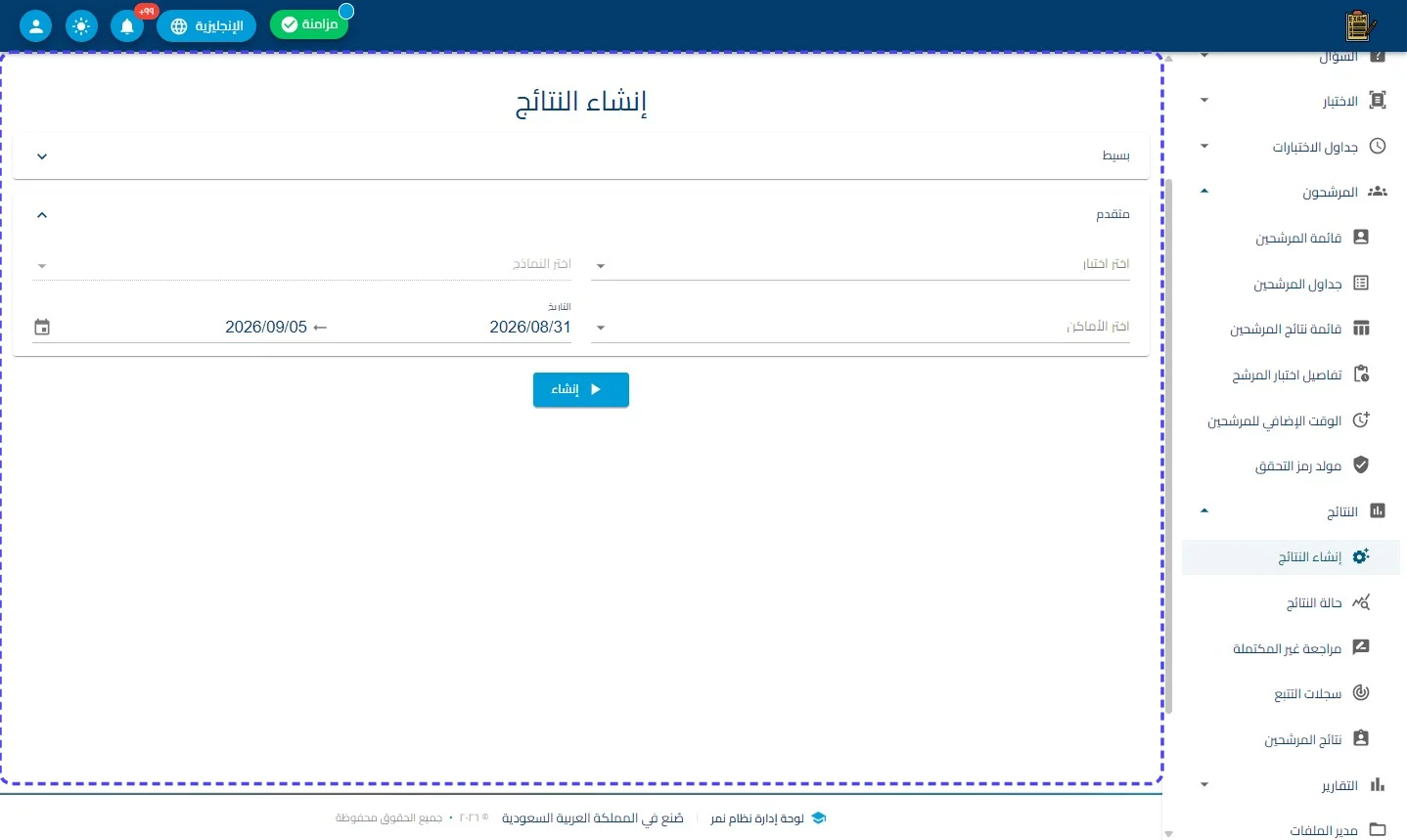Screen dimensions: 1407x840
Task: Click the النتائج chart box icon
Action: click(1378, 510)
